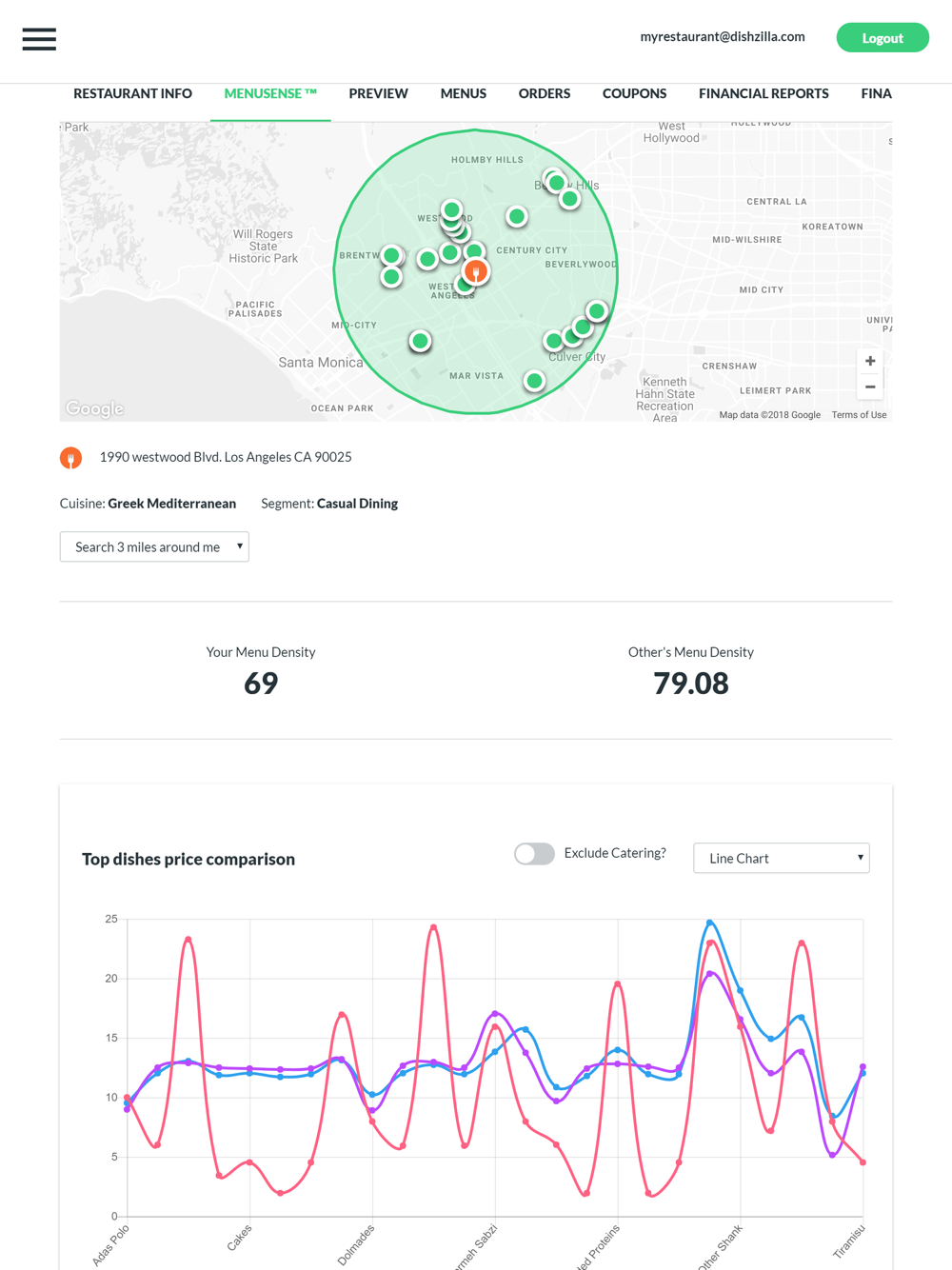
Task: Click the Exclude Catering? label
Action: 615,853
